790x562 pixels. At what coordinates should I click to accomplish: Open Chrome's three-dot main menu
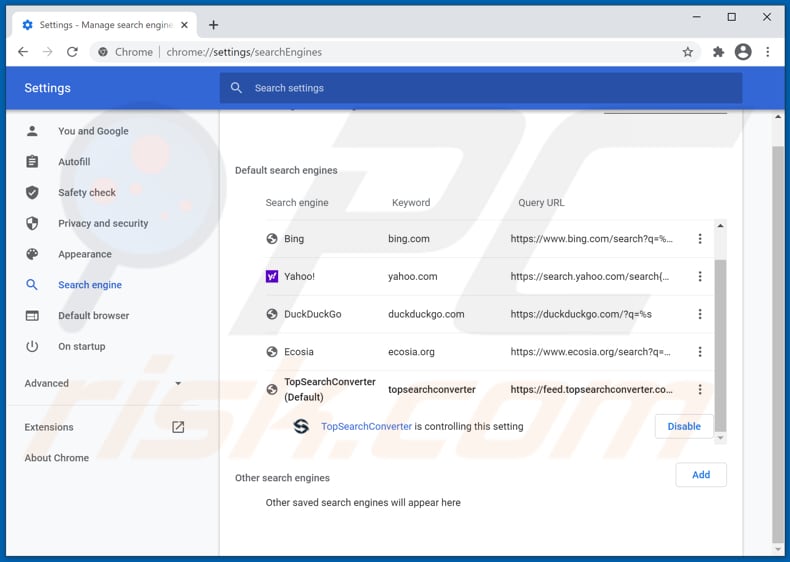tap(767, 52)
